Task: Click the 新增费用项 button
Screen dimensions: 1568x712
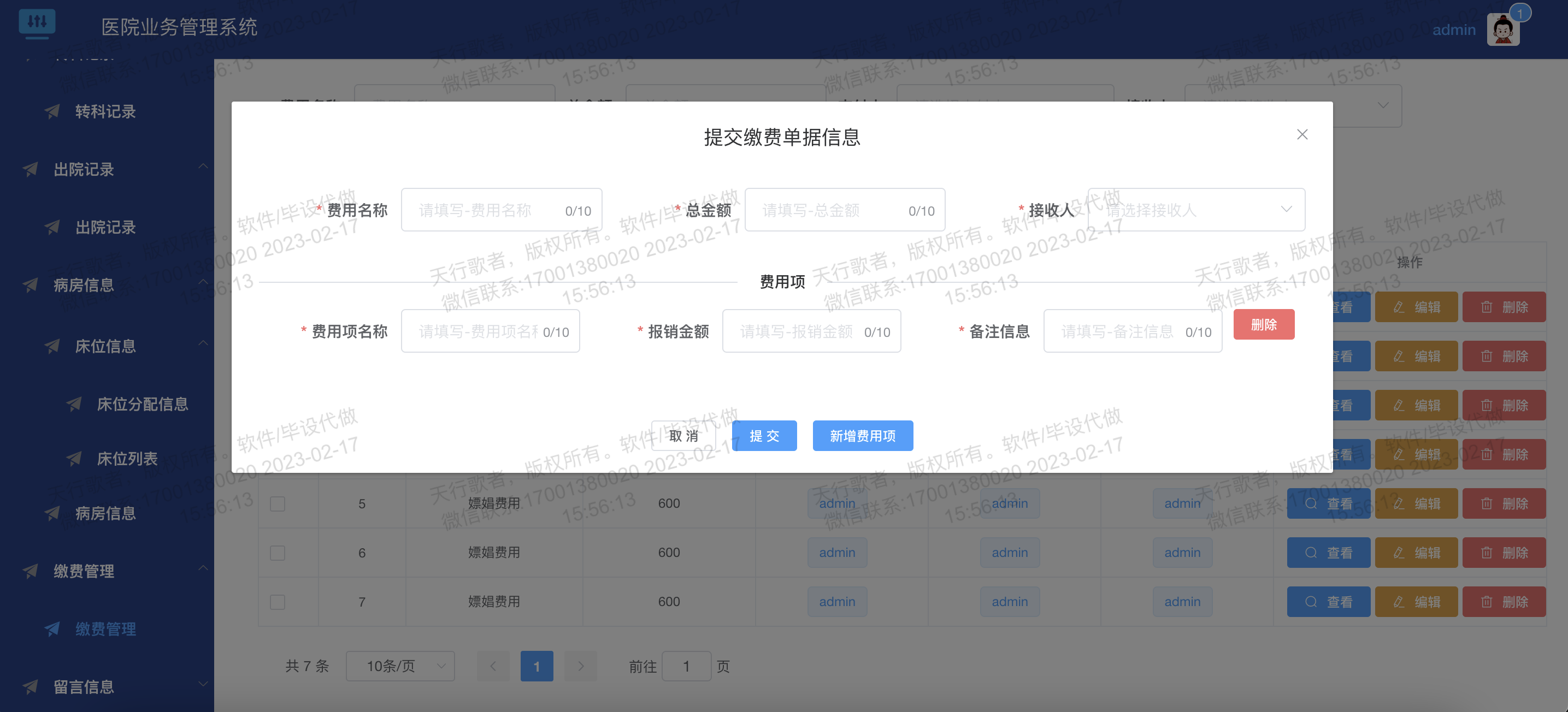Action: (x=863, y=435)
